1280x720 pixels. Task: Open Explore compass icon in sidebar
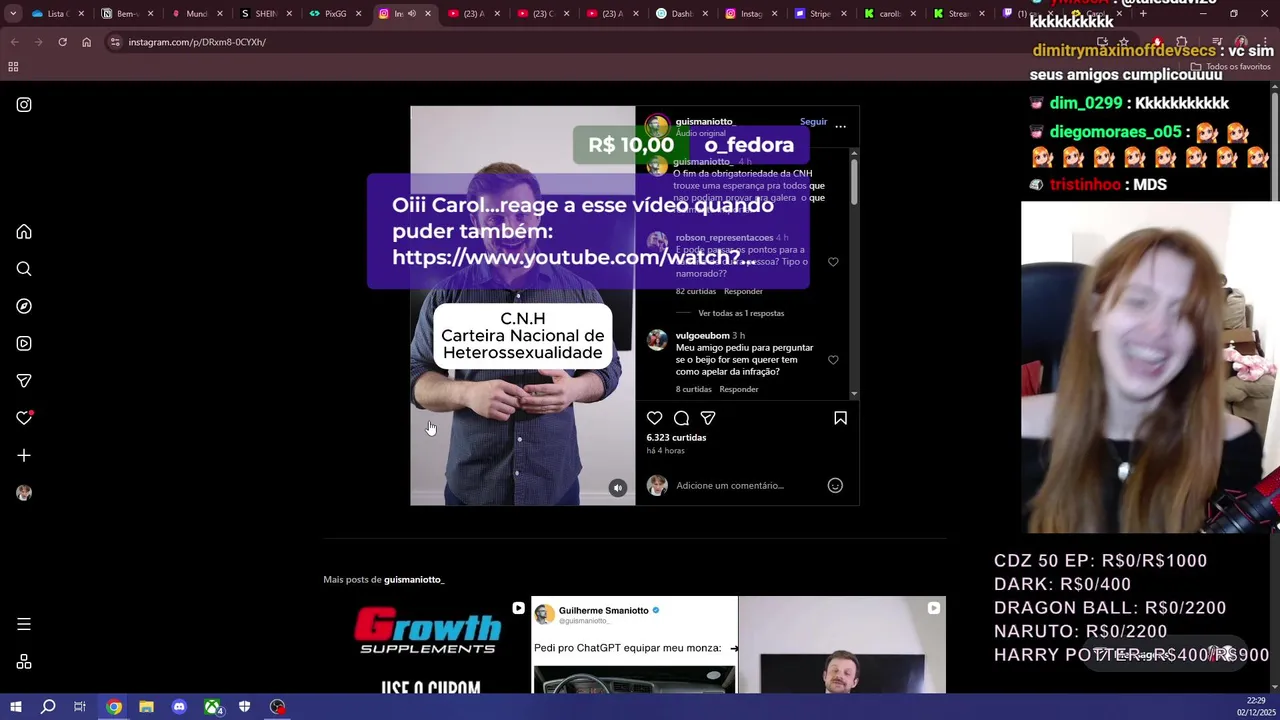coord(24,306)
